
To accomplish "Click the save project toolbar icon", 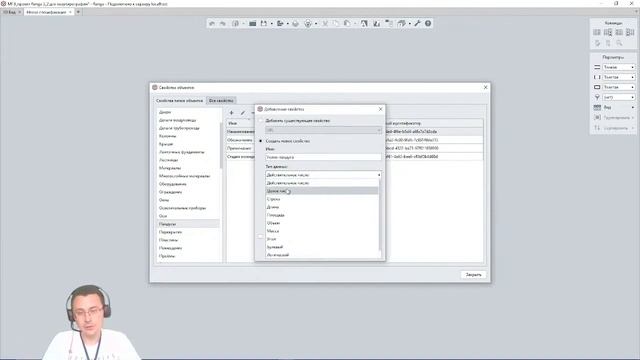I will (x=264, y=24).
